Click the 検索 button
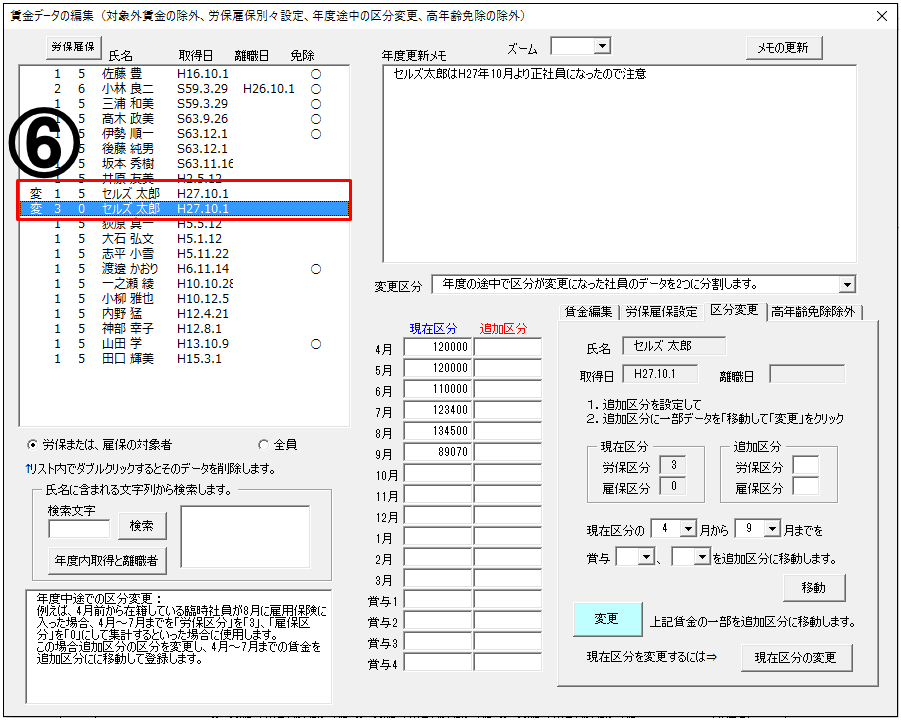Image resolution: width=901 pixels, height=721 pixels. coord(142,525)
